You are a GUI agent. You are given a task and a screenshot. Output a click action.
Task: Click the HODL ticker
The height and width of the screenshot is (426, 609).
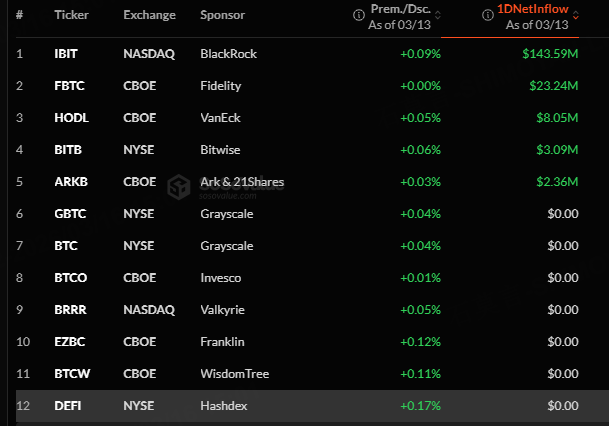click(x=71, y=118)
